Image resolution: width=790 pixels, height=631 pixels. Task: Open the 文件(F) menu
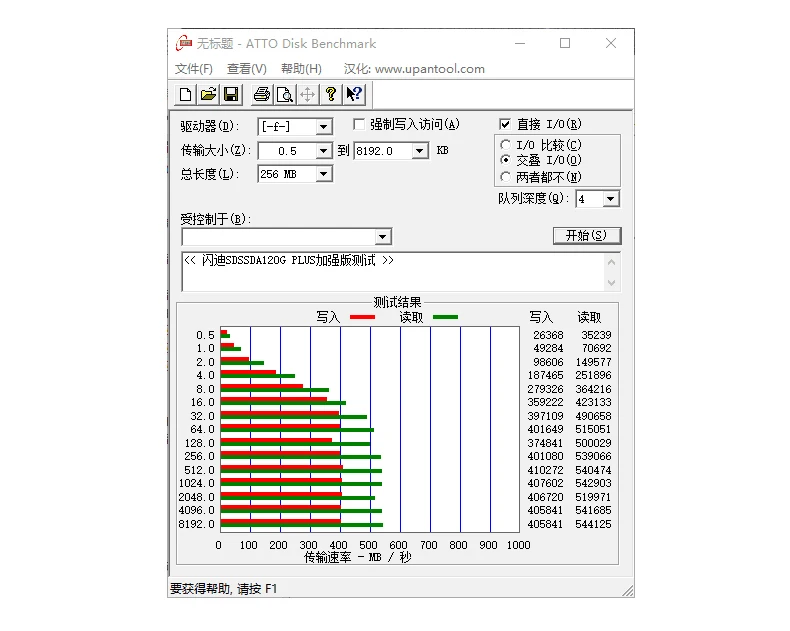tap(194, 69)
